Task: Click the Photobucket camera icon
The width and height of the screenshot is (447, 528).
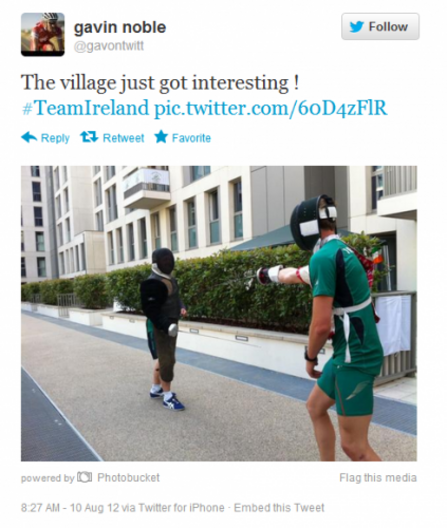Action: (85, 477)
